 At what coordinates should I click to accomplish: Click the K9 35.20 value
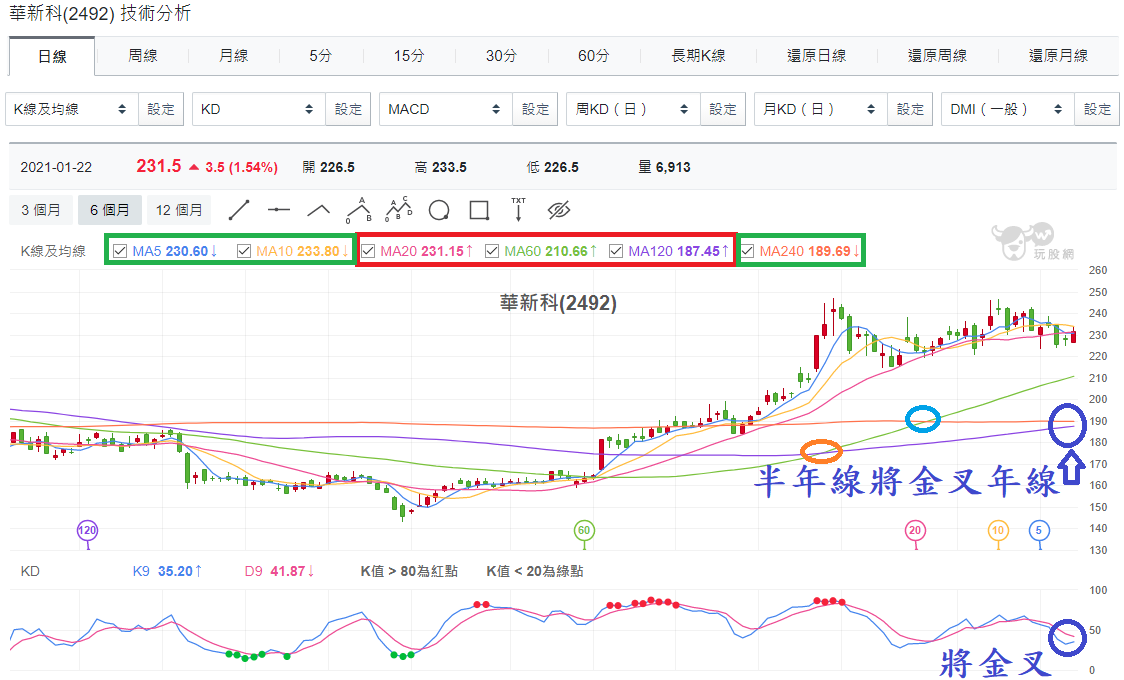(167, 571)
